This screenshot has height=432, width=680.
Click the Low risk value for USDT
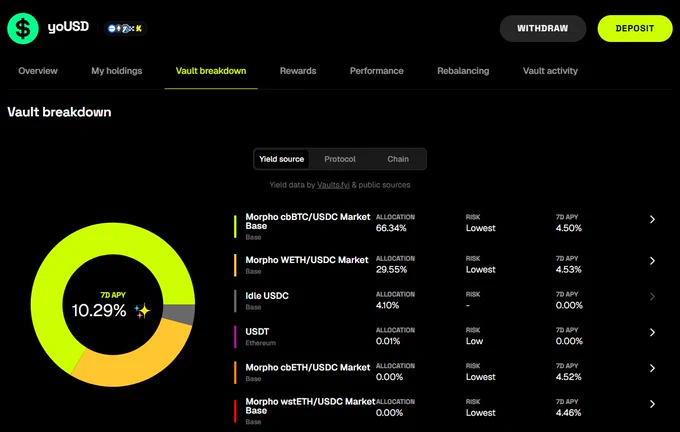[474, 341]
